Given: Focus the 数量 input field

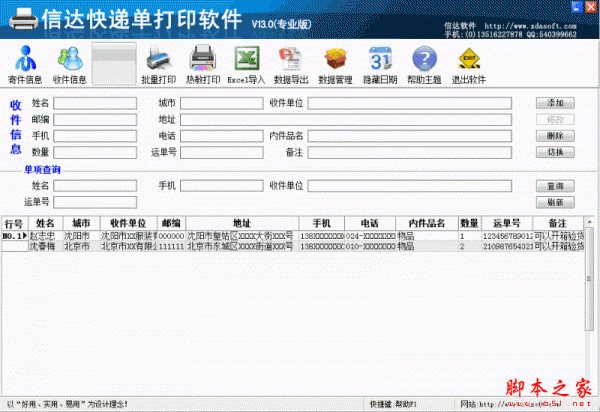Looking at the screenshot, I should tap(95, 152).
